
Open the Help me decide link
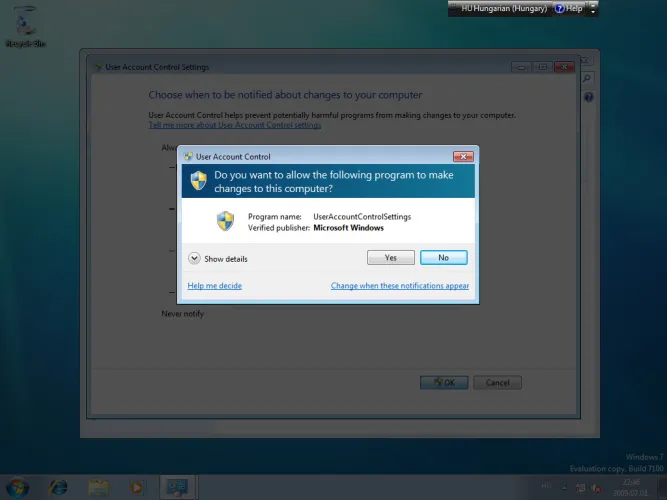tap(214, 286)
